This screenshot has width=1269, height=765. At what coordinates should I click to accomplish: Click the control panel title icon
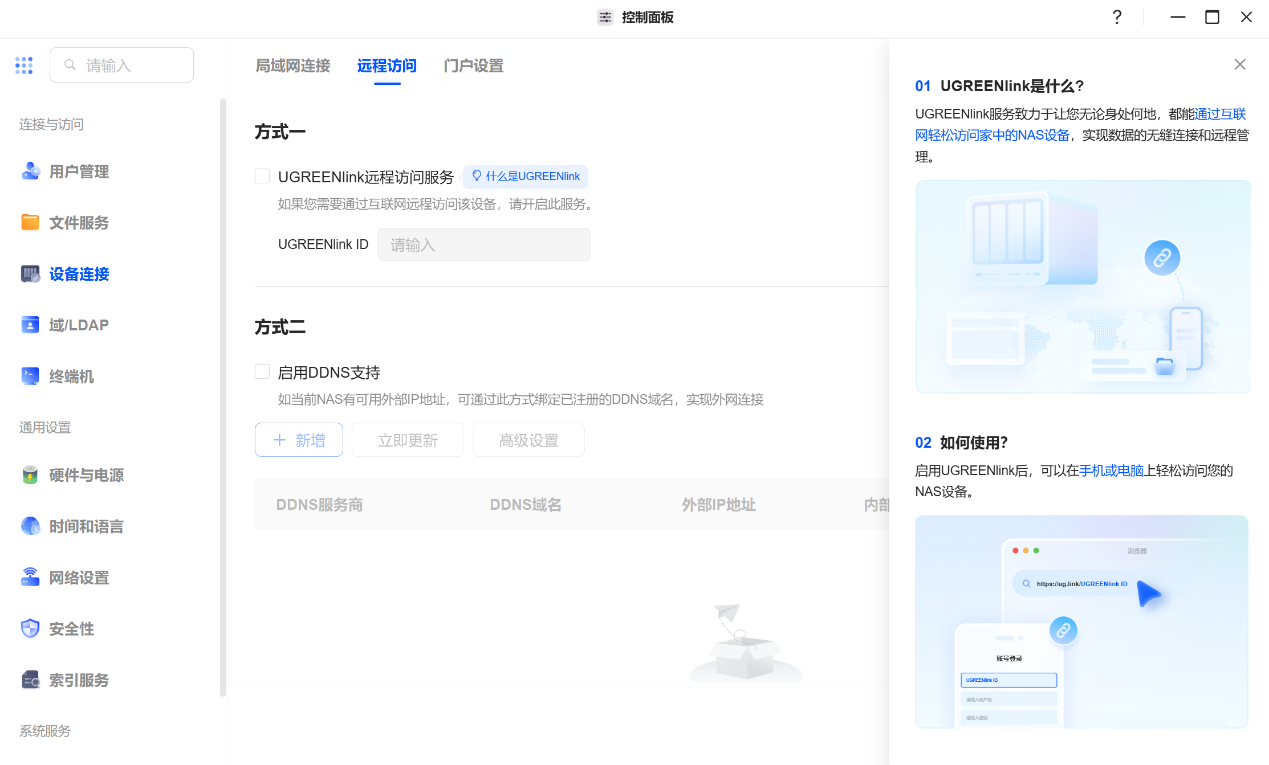pos(605,17)
